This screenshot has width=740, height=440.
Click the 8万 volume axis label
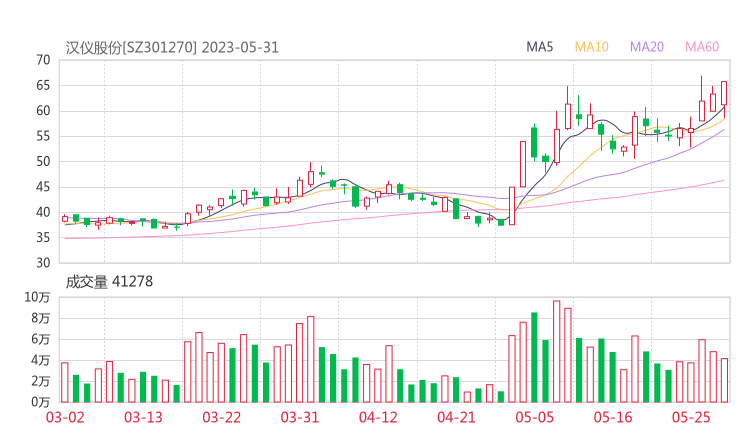tap(41, 318)
